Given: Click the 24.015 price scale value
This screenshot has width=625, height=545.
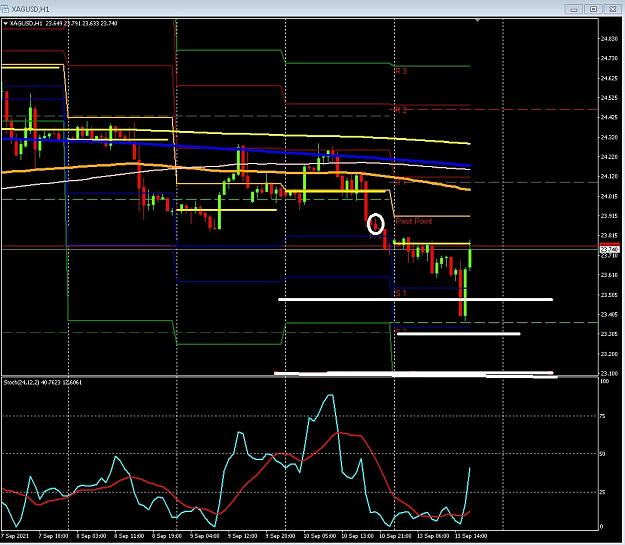Looking at the screenshot, I should pyautogui.click(x=609, y=196).
